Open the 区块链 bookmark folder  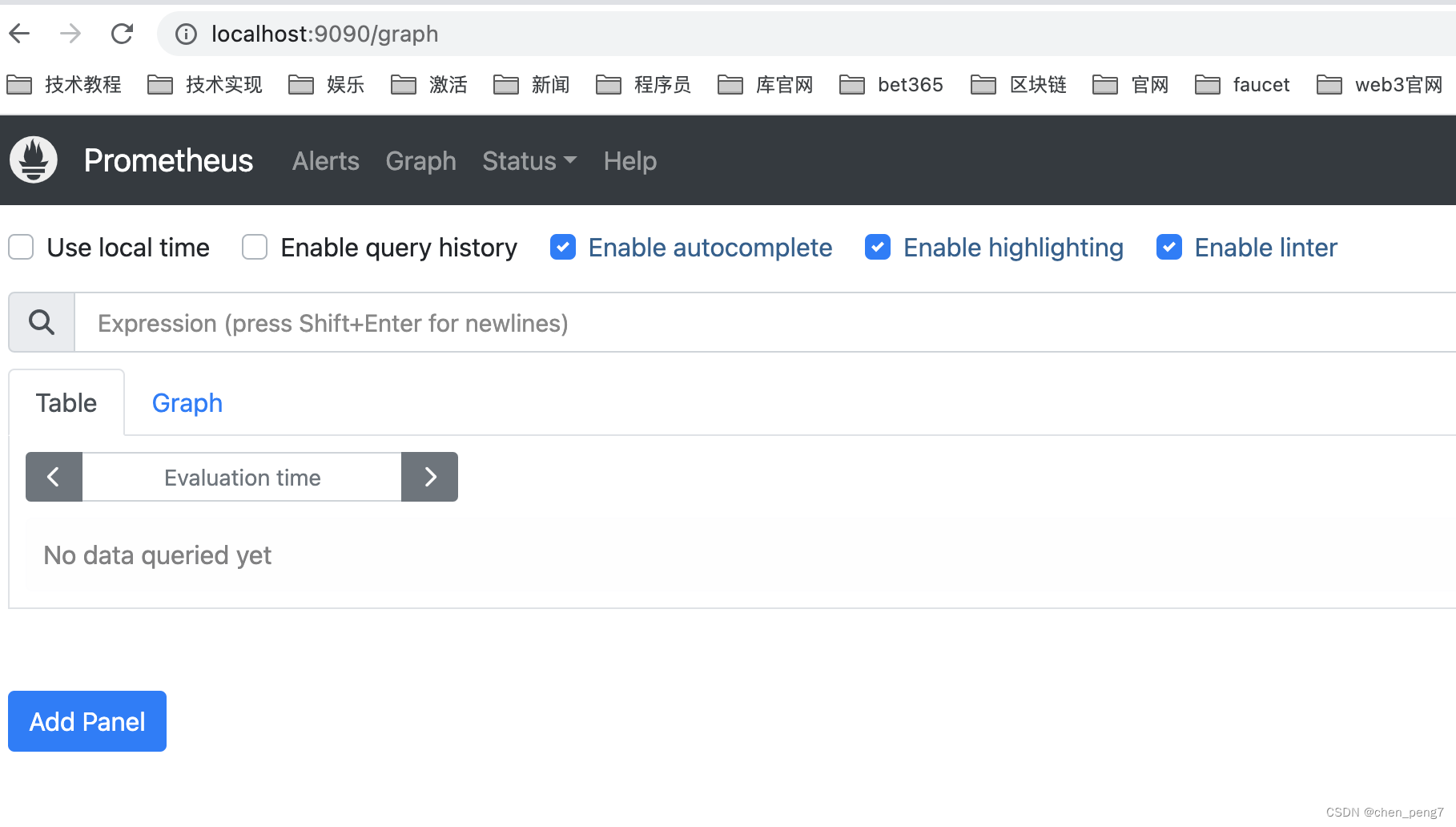tap(1019, 84)
